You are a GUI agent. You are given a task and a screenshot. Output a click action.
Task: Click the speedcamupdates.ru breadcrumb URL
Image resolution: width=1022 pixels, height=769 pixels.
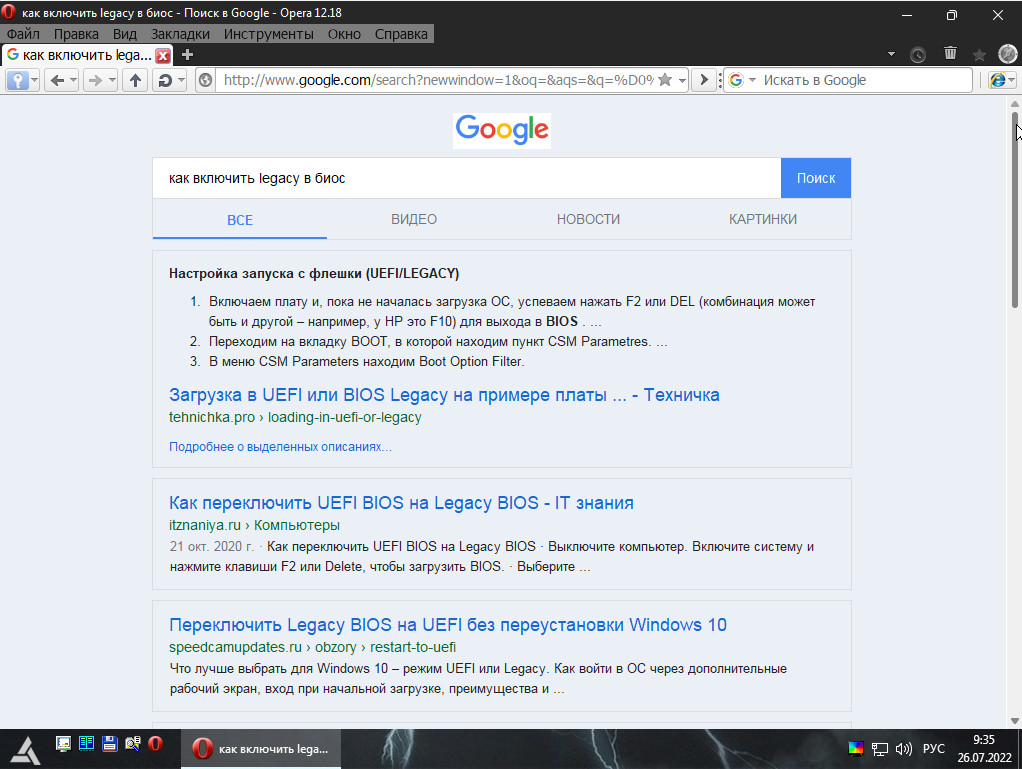point(312,647)
